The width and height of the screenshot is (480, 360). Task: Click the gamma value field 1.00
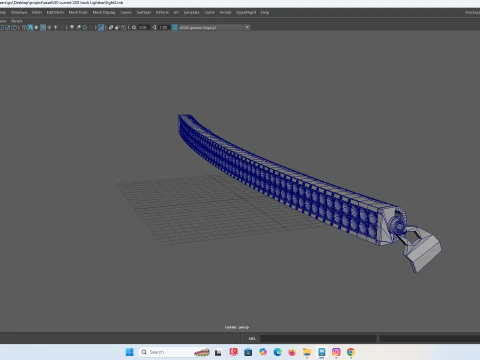pos(163,27)
